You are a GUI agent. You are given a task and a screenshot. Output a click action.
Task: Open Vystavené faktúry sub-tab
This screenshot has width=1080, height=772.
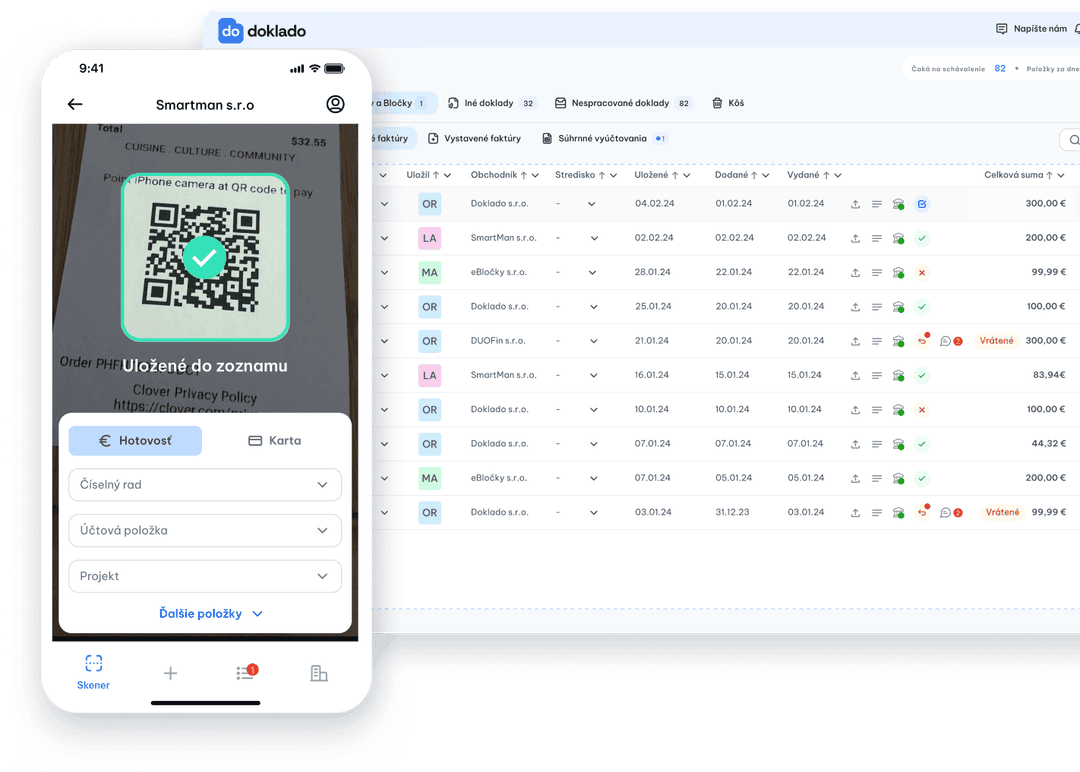tap(475, 138)
